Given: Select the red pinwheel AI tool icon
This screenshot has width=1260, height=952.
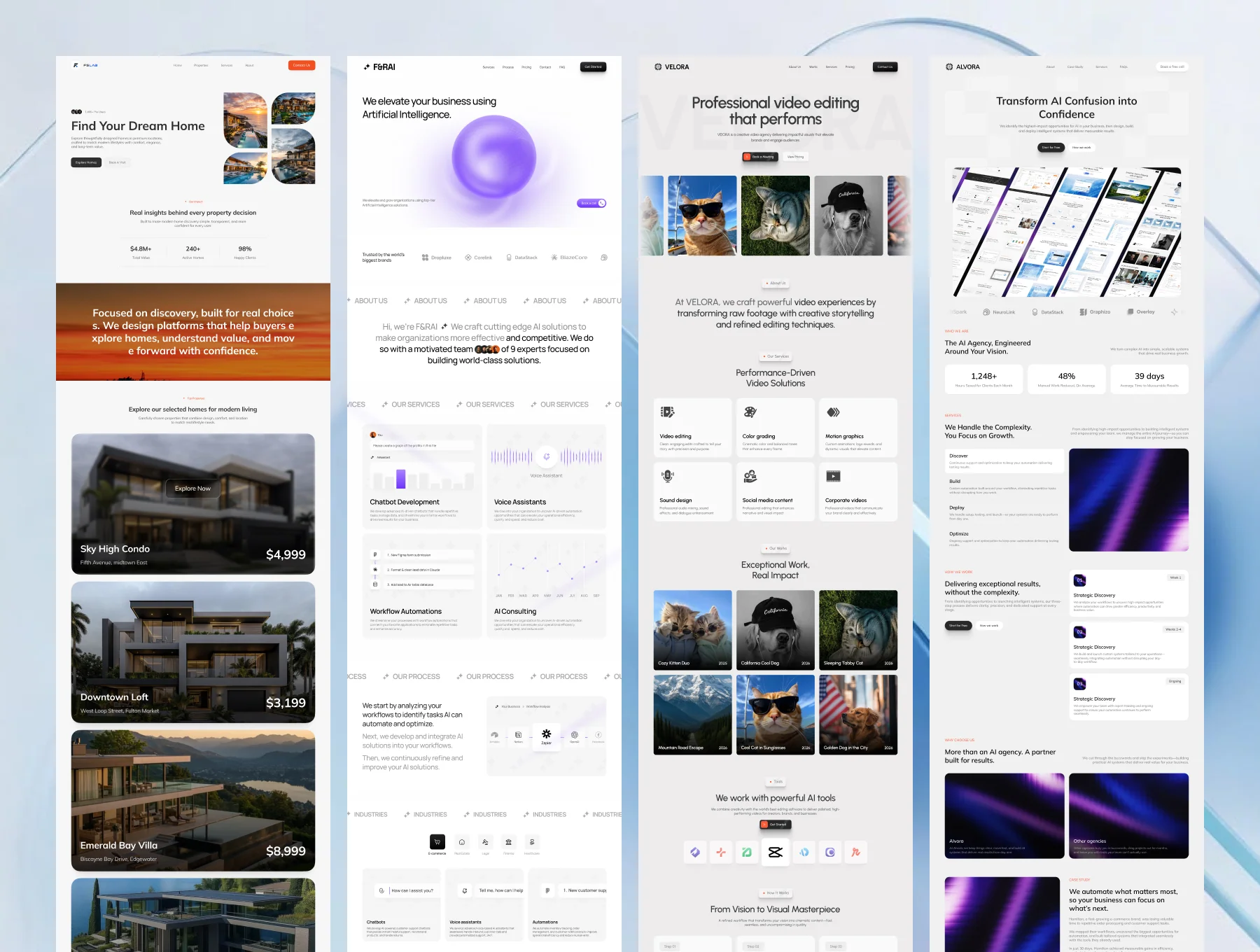Looking at the screenshot, I should 721,852.
